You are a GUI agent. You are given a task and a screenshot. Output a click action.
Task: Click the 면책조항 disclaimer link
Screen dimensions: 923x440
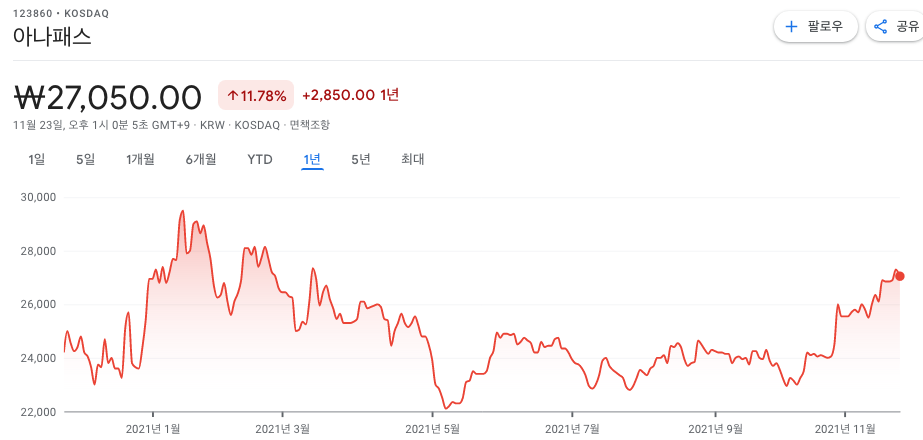click(310, 125)
